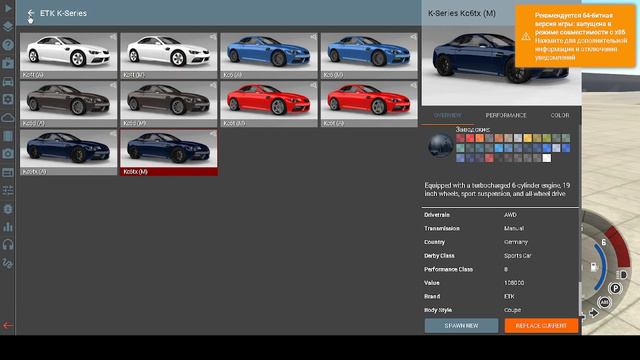Select the dark grey Kc6d (A) thumbnail

point(68,104)
